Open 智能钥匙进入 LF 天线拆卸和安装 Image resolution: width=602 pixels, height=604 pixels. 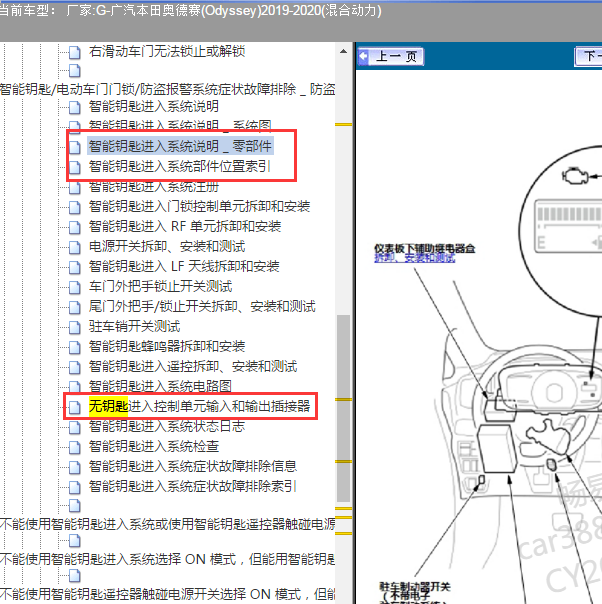[x=184, y=267]
